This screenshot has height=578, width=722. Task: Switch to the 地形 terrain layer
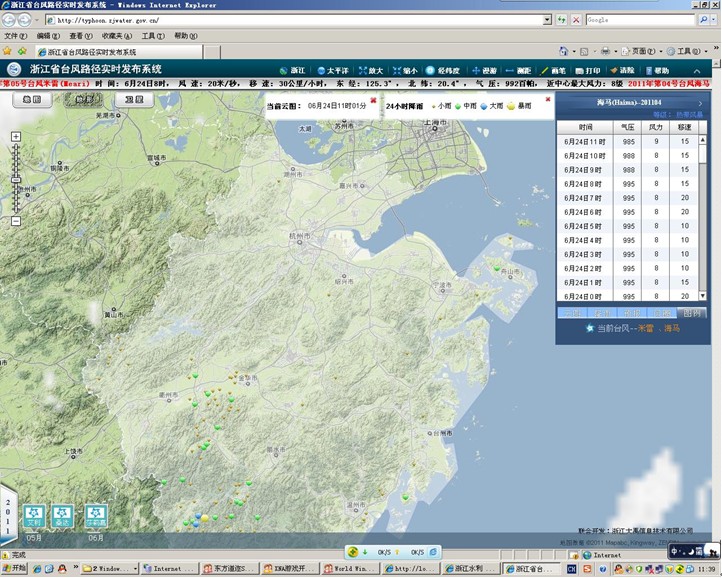(x=83, y=99)
